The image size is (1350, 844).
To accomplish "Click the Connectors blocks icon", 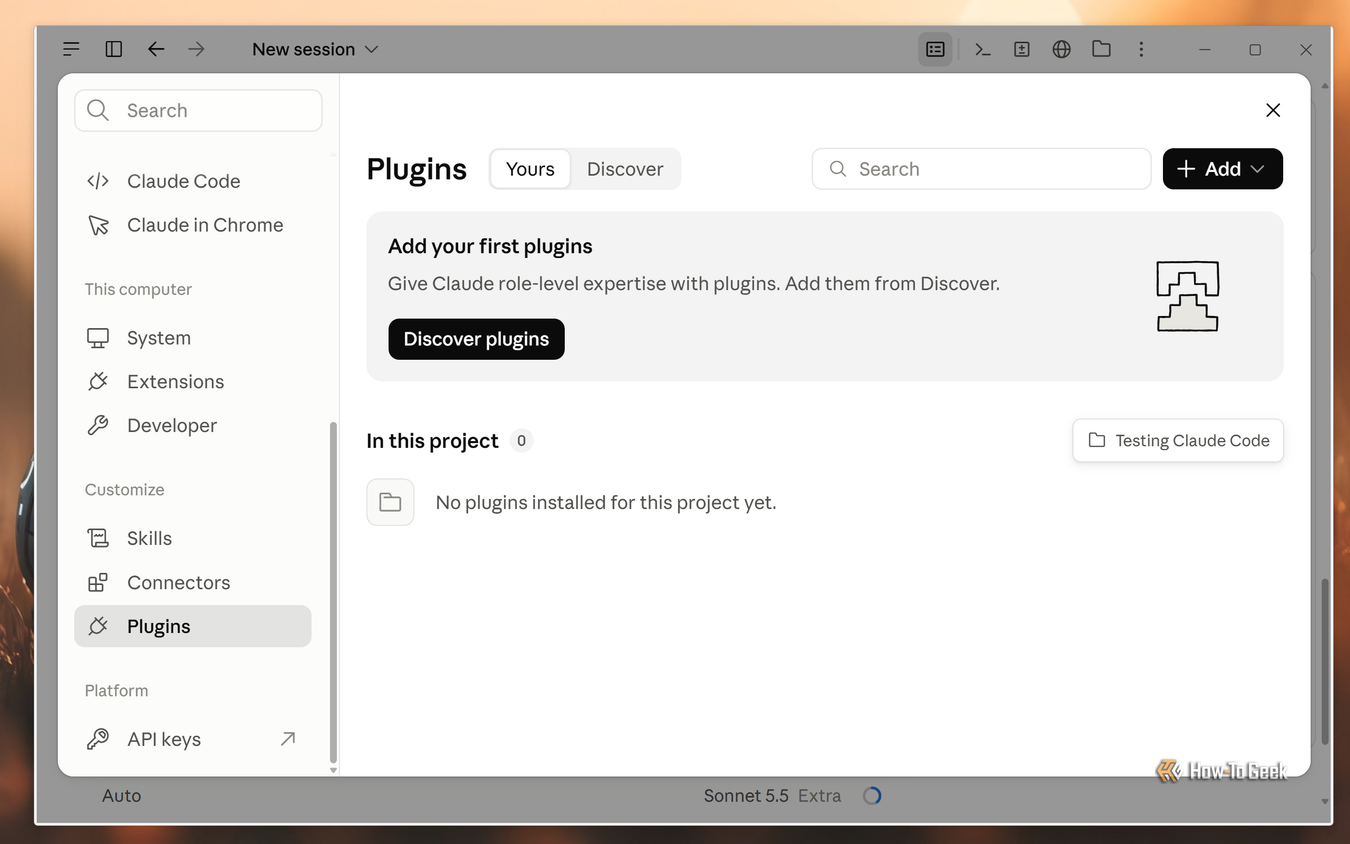I will point(98,582).
